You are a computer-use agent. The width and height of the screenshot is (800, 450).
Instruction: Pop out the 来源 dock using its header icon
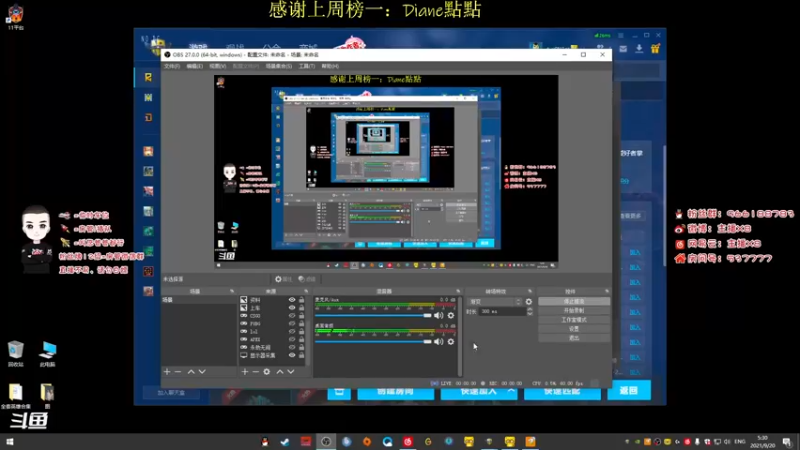click(306, 291)
